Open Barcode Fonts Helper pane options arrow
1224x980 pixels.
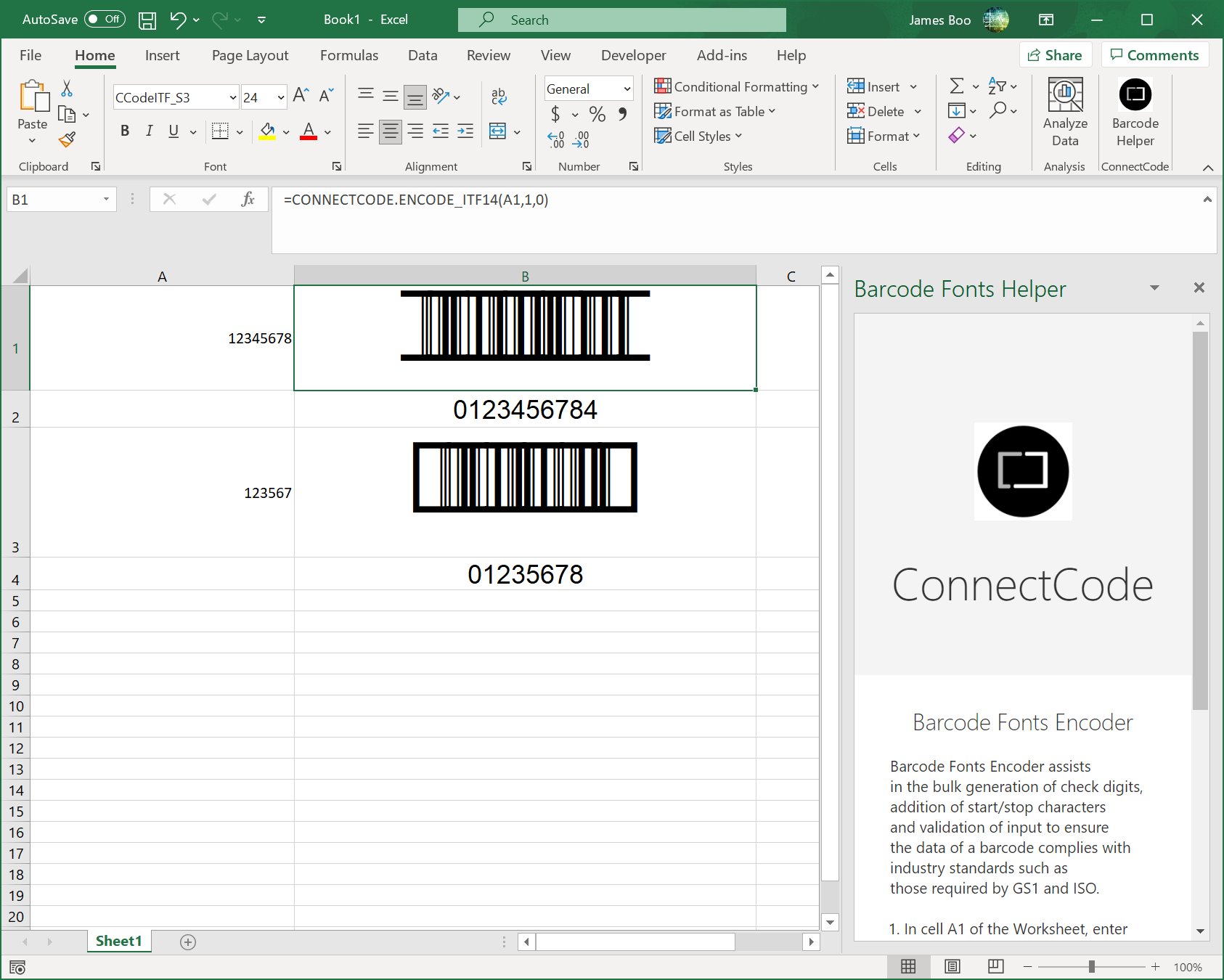pos(1154,288)
